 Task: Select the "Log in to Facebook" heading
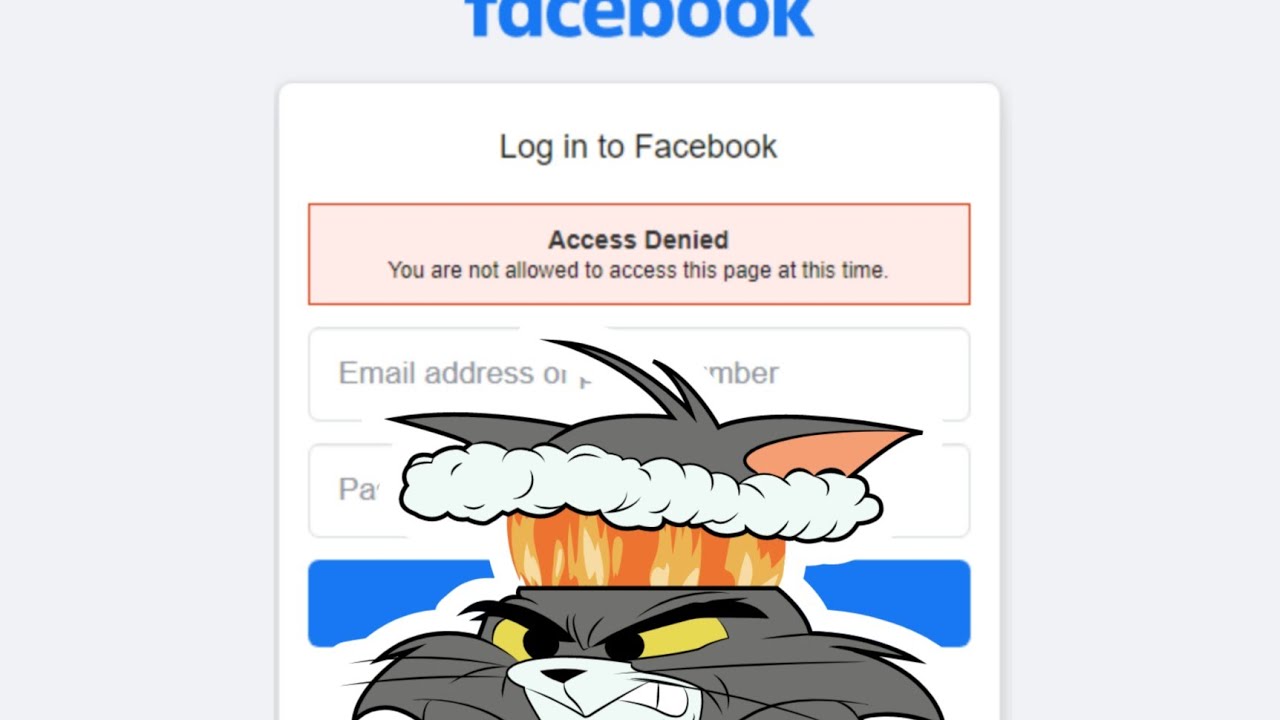638,146
